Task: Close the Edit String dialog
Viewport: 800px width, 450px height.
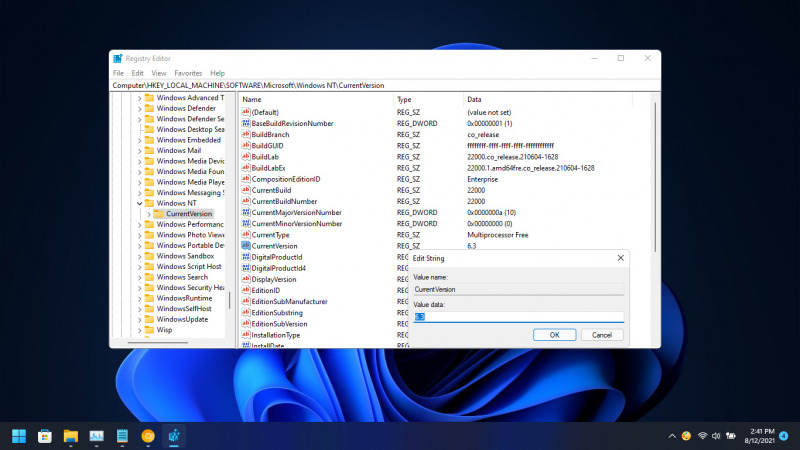Action: point(620,258)
